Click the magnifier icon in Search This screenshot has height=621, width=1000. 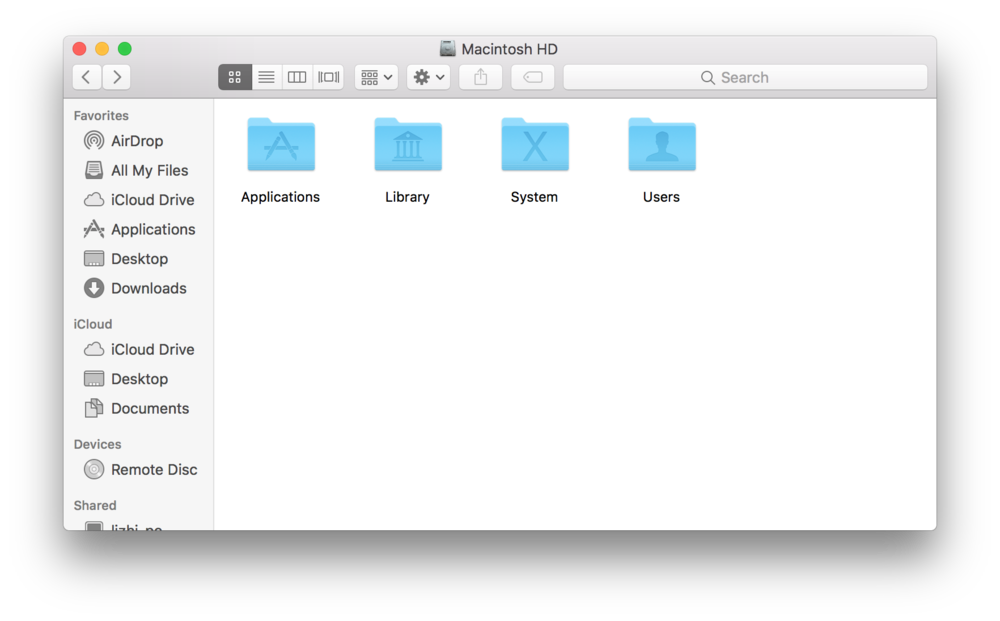coord(707,78)
